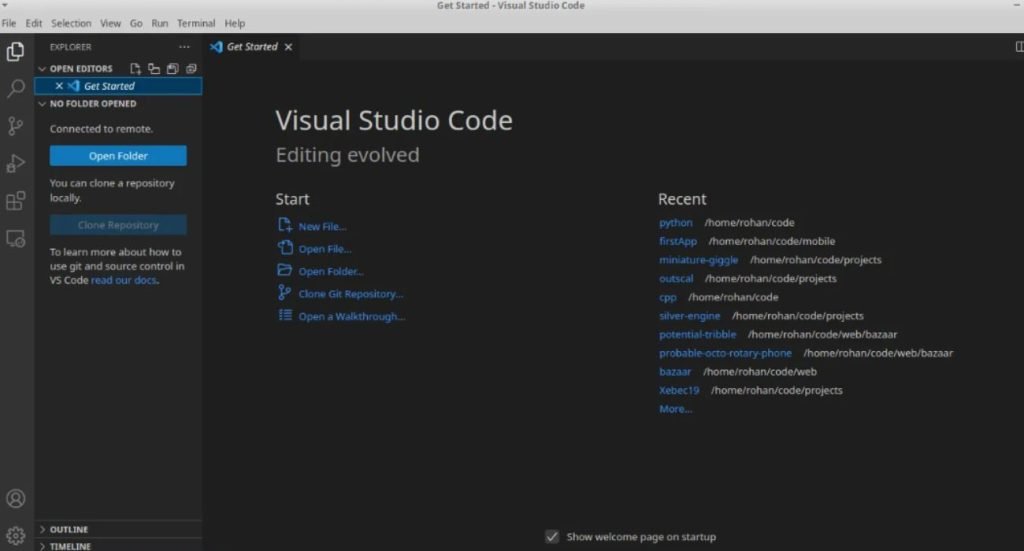Open recent project outscal
Viewport: 1024px width, 551px height.
point(676,278)
